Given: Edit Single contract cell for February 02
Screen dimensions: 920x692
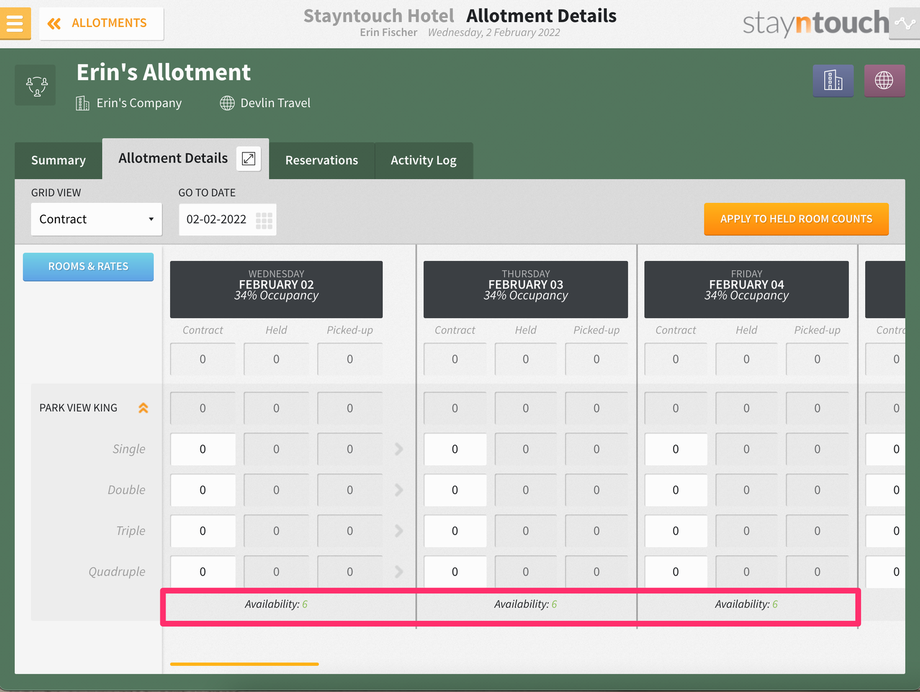Looking at the screenshot, I should (202, 449).
